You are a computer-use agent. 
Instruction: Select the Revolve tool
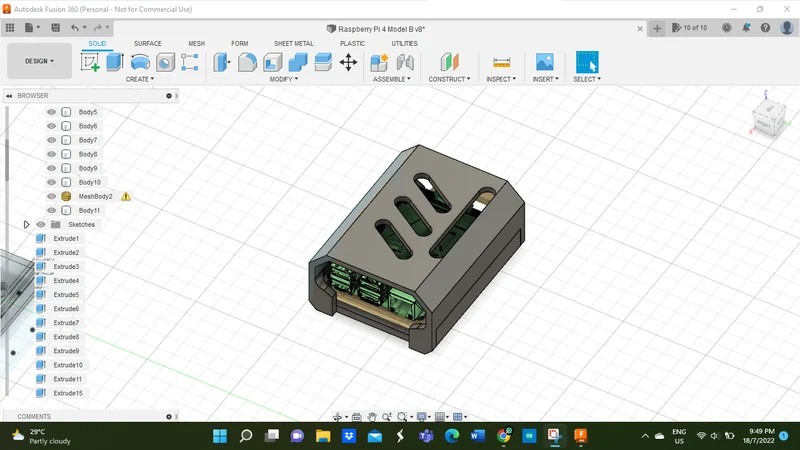[140, 62]
